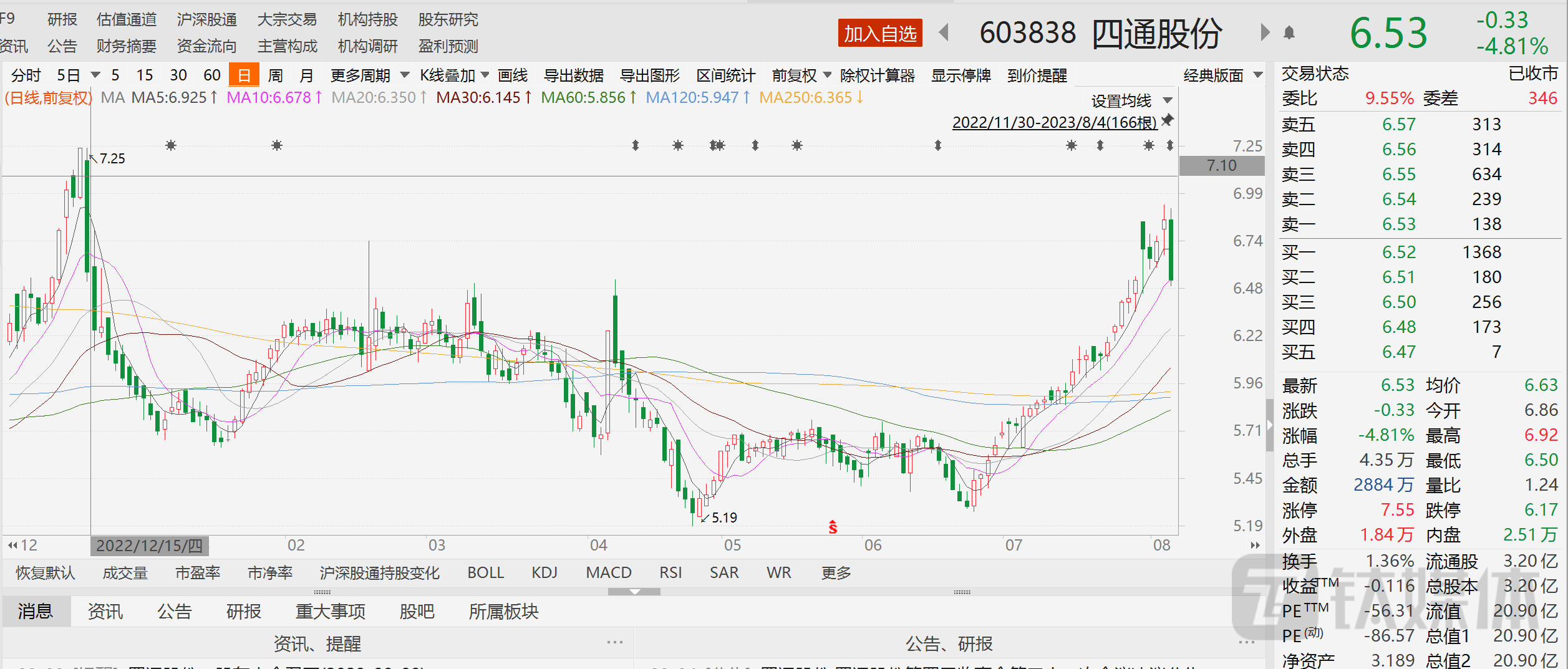Screen dimensions: 1568x669
Task: Toggle the 成交量 volume indicator
Action: [x=125, y=572]
